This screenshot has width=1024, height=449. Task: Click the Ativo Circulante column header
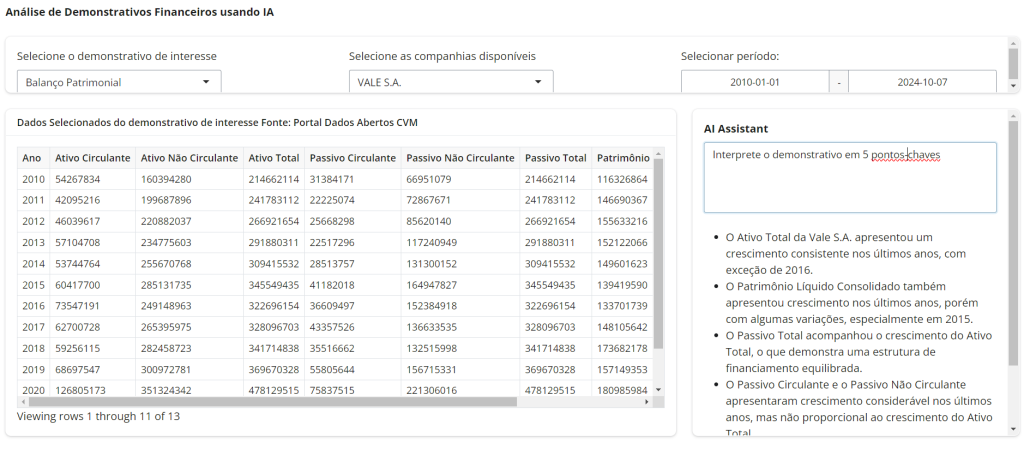[x=93, y=158]
